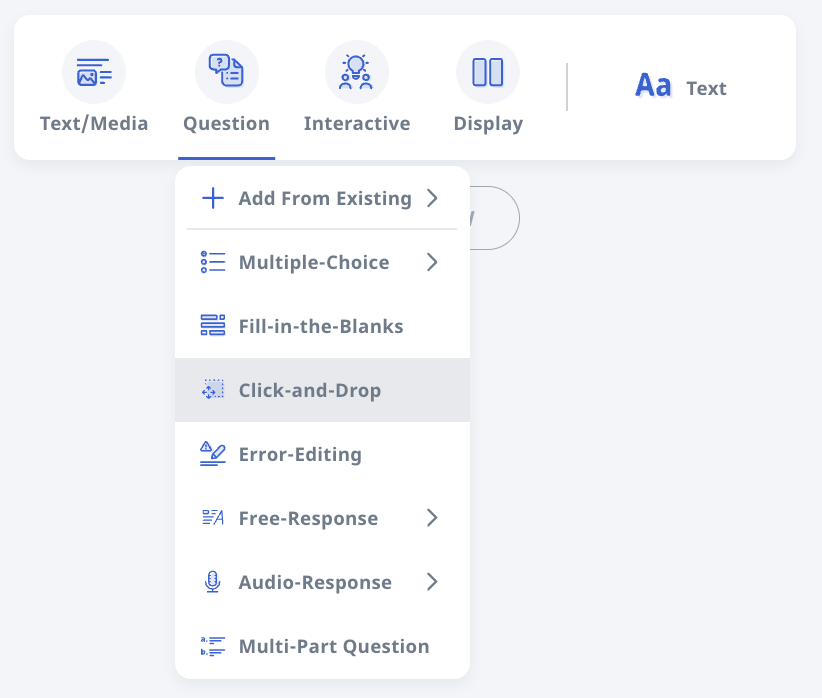Click the Text/Media picture-and-lines icon
The image size is (822, 698).
click(94, 72)
